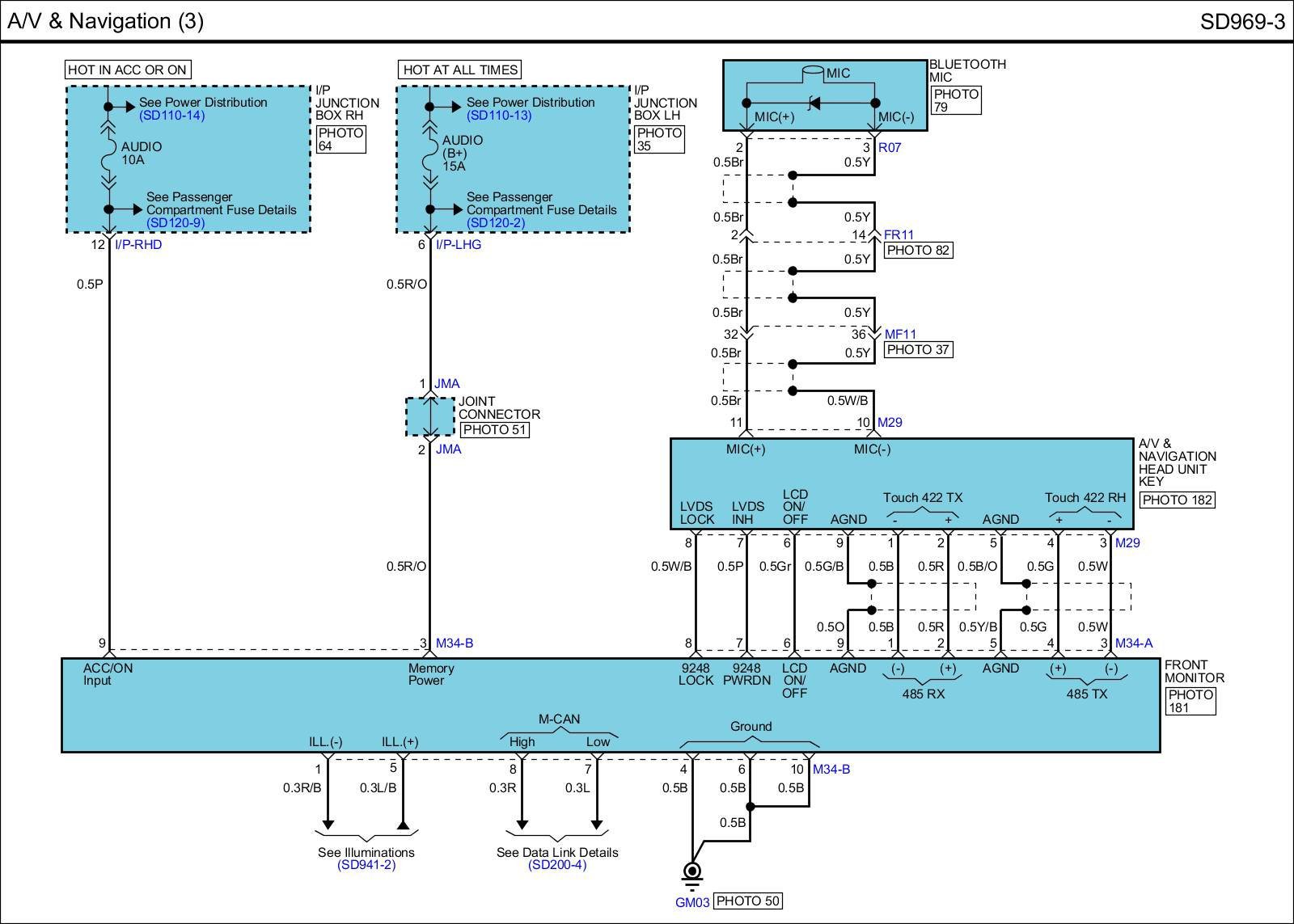Click the SD969-3 page code
The image size is (1294, 924).
coord(1242,22)
